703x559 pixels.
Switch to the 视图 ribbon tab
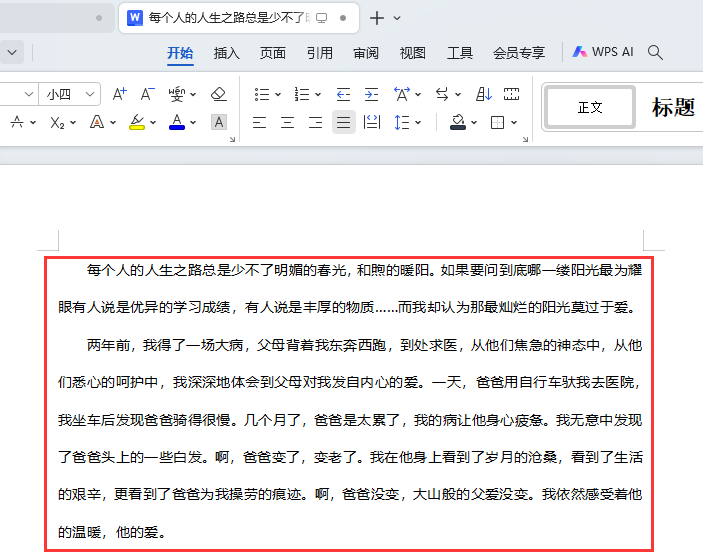tap(412, 53)
